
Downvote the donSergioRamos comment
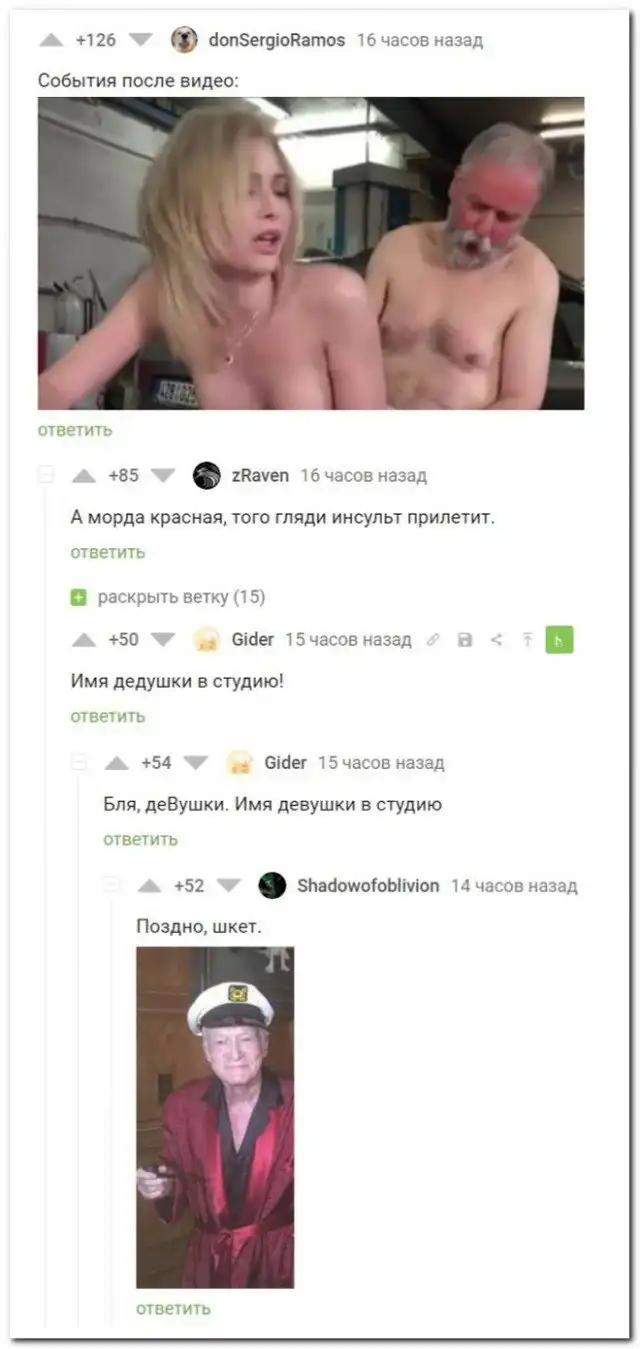pyautogui.click(x=141, y=40)
